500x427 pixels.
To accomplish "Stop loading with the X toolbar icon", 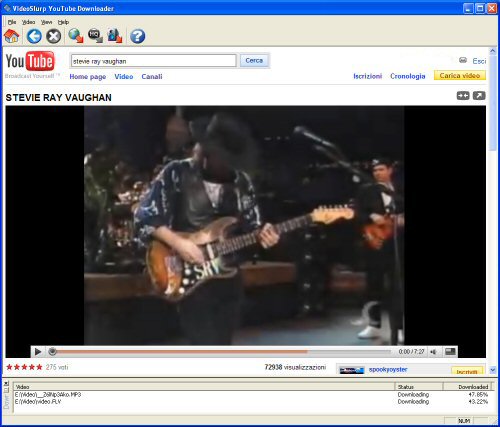I will [x=53, y=36].
